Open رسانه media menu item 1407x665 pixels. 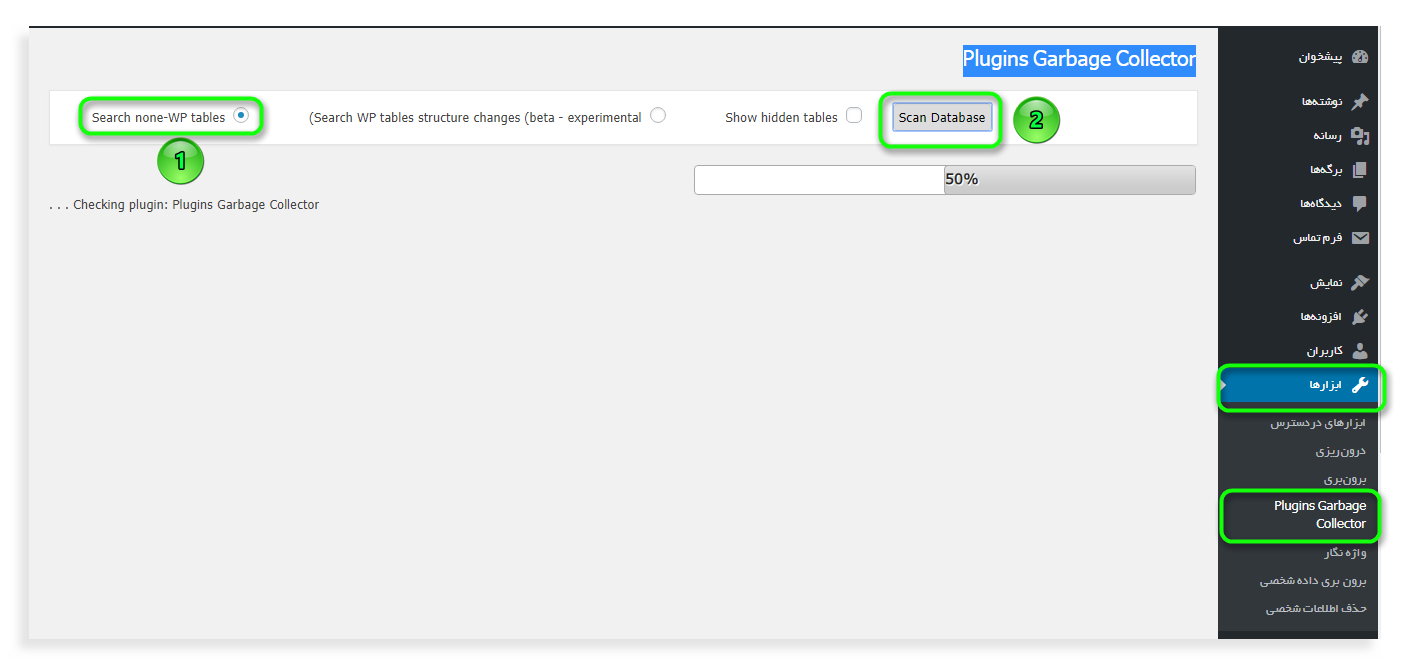[1298, 135]
